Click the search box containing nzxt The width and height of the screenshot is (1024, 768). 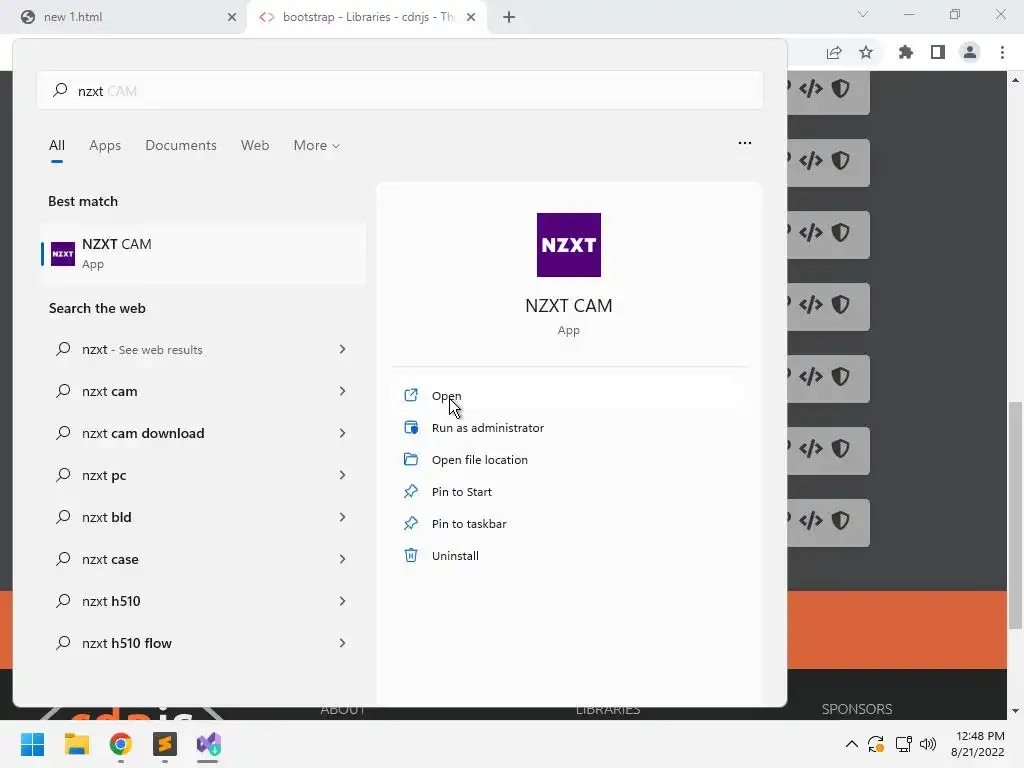400,91
